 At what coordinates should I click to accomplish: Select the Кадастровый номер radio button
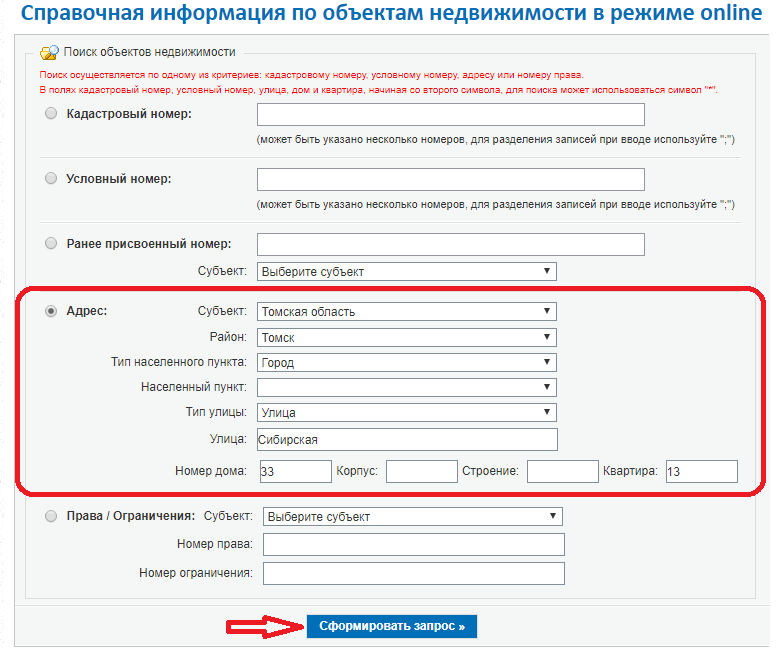(51, 113)
